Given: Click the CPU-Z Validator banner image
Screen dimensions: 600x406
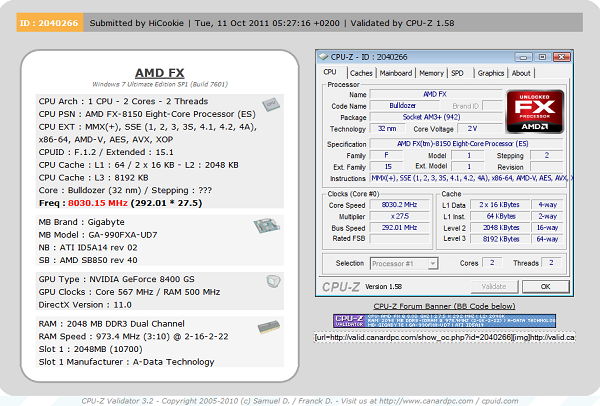Looking at the screenshot, I should tap(444, 321).
